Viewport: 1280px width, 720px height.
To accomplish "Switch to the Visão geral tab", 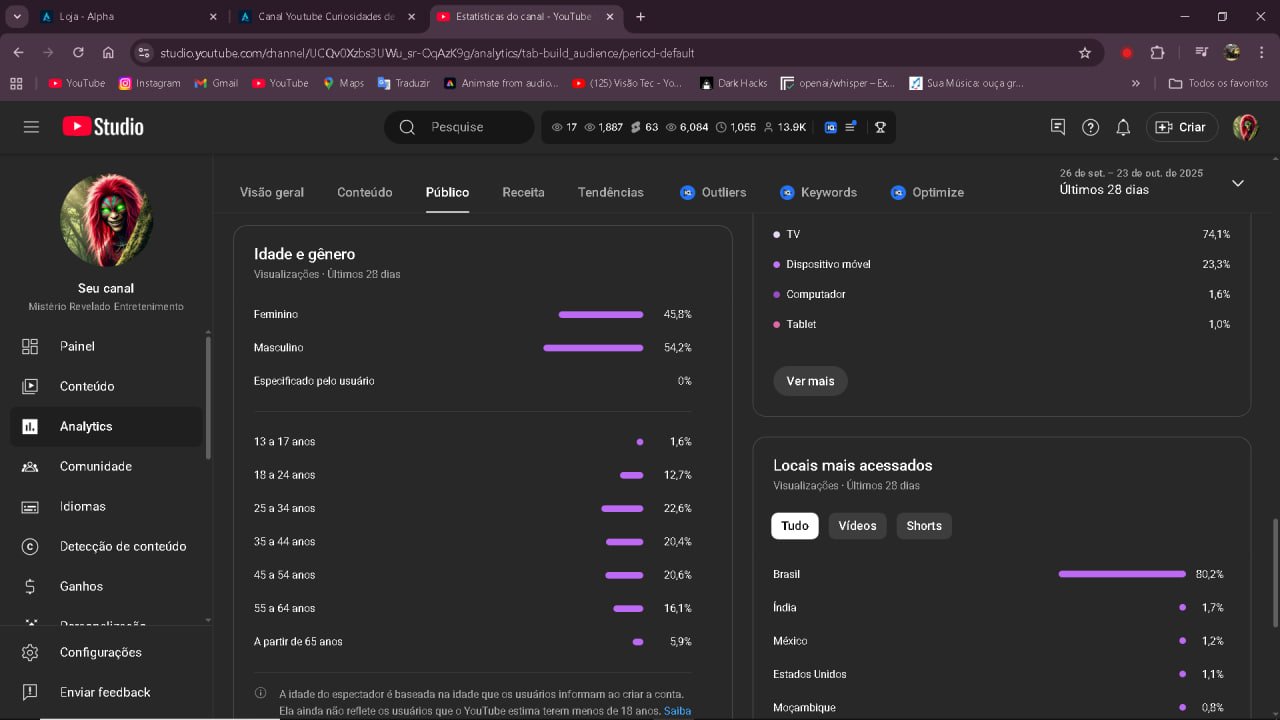I will [x=272, y=192].
